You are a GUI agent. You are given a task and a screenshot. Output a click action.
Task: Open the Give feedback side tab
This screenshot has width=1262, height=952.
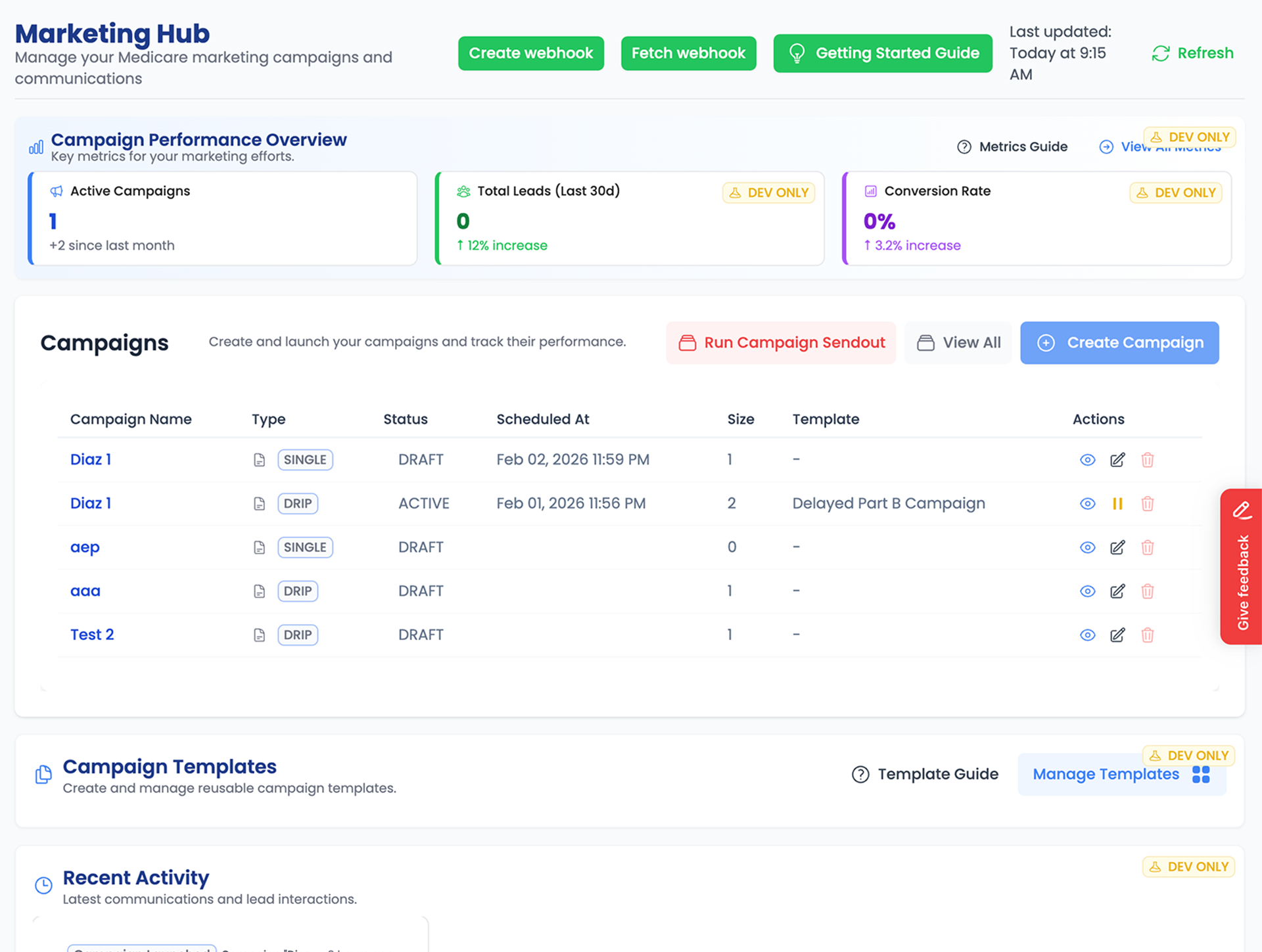[x=1242, y=566]
